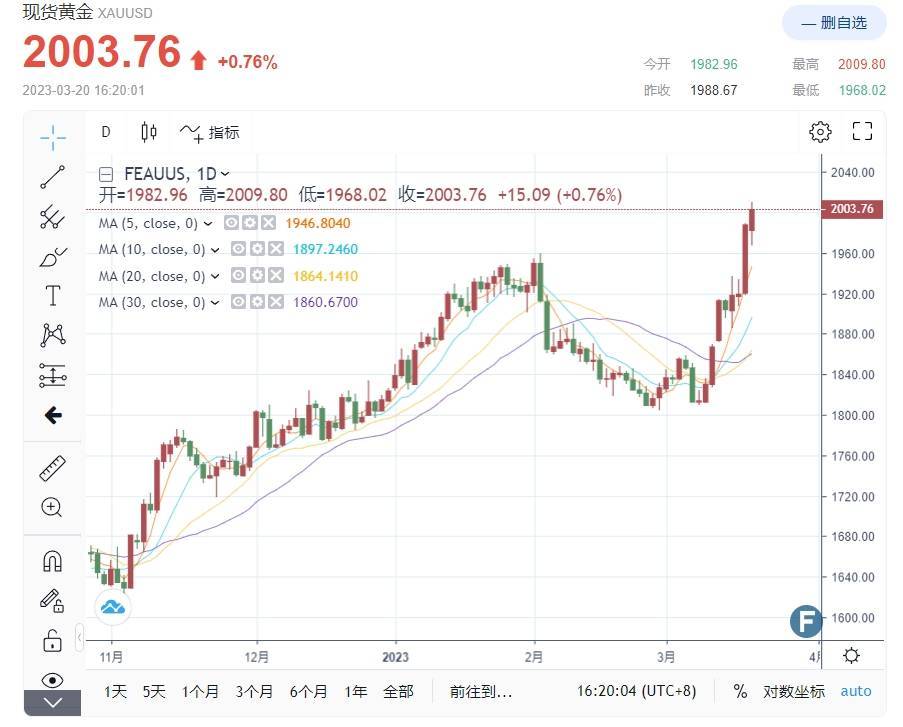Toggle magnet mode for drawings
The width and height of the screenshot is (903, 727).
[x=52, y=561]
